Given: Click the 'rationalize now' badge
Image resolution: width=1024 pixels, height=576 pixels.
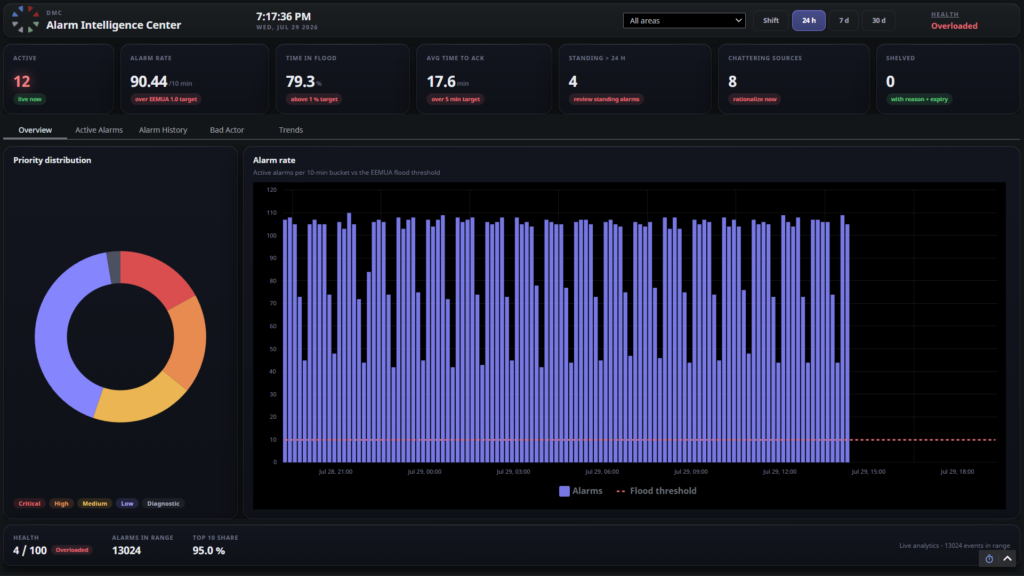Looking at the screenshot, I should (754, 99).
